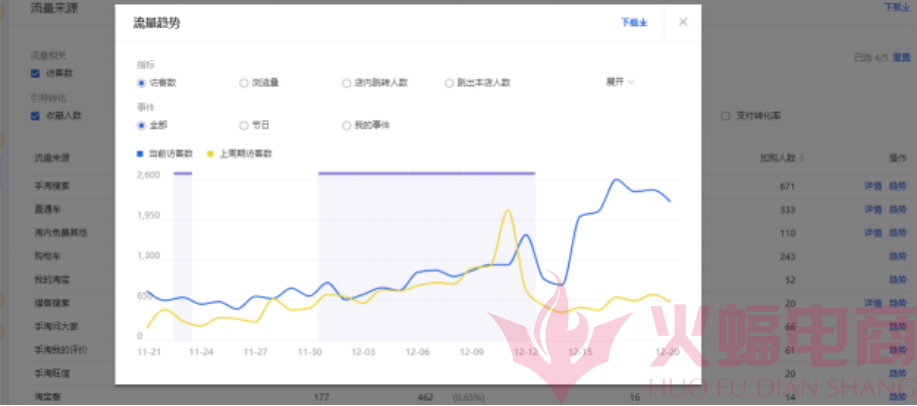Open 趋势 for the 购物车 row
Viewport: 917px width, 406px height.
tap(898, 256)
